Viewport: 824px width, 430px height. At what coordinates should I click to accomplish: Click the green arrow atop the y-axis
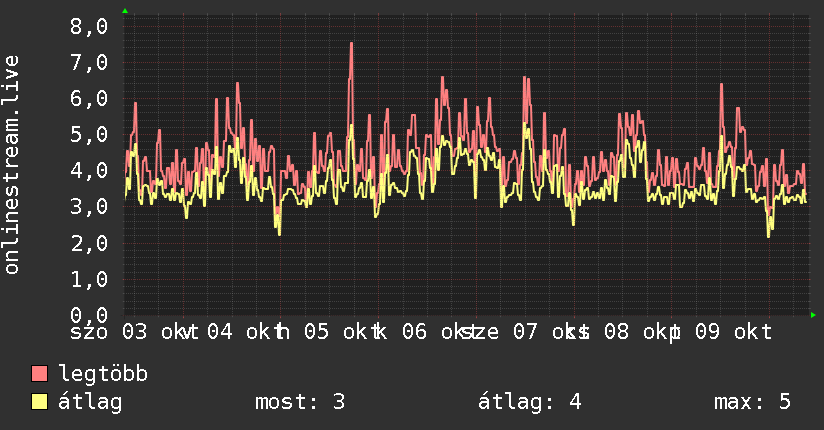click(x=125, y=11)
